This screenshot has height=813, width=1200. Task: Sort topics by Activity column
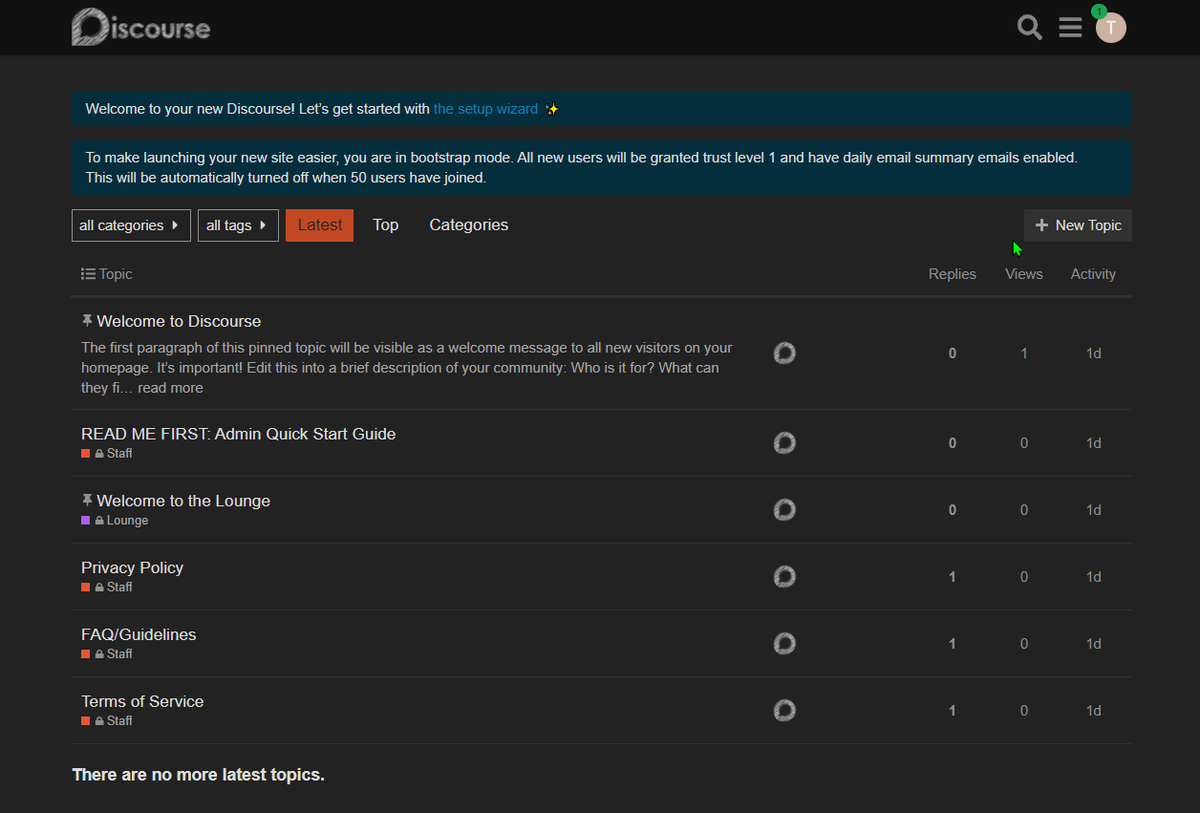pyautogui.click(x=1093, y=274)
